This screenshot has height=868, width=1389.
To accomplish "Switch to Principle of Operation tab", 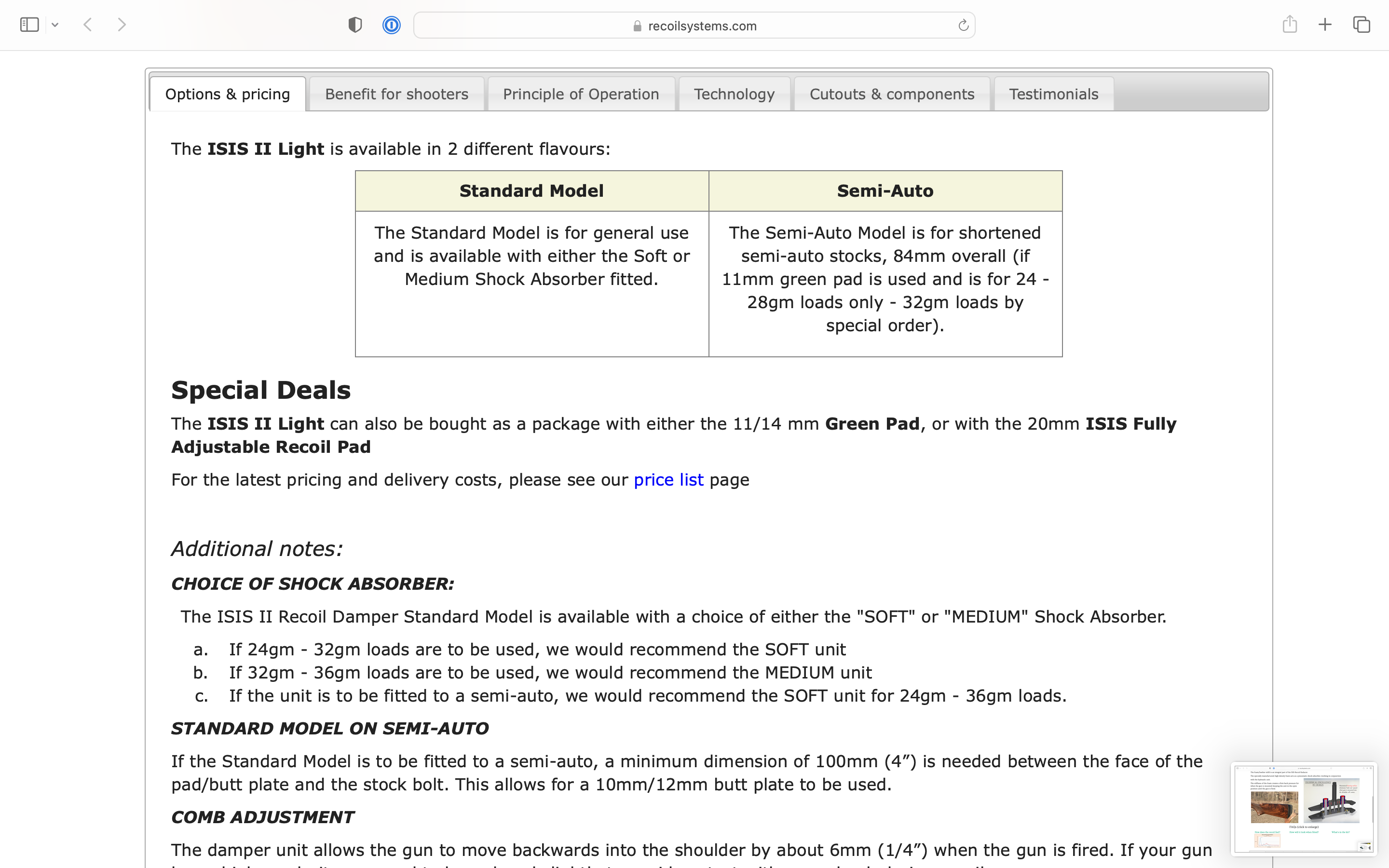I will 581,94.
